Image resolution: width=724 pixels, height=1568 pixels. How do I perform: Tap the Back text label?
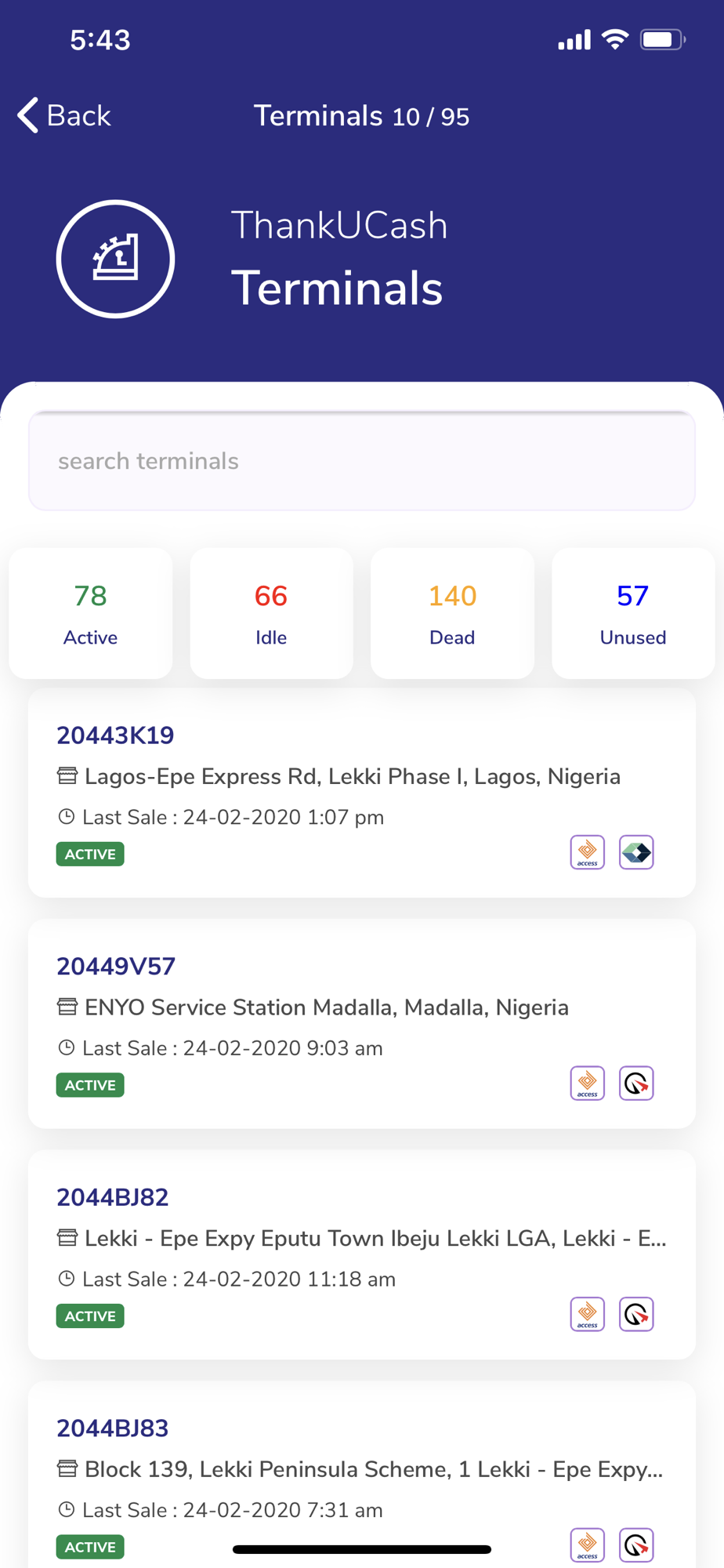(78, 115)
